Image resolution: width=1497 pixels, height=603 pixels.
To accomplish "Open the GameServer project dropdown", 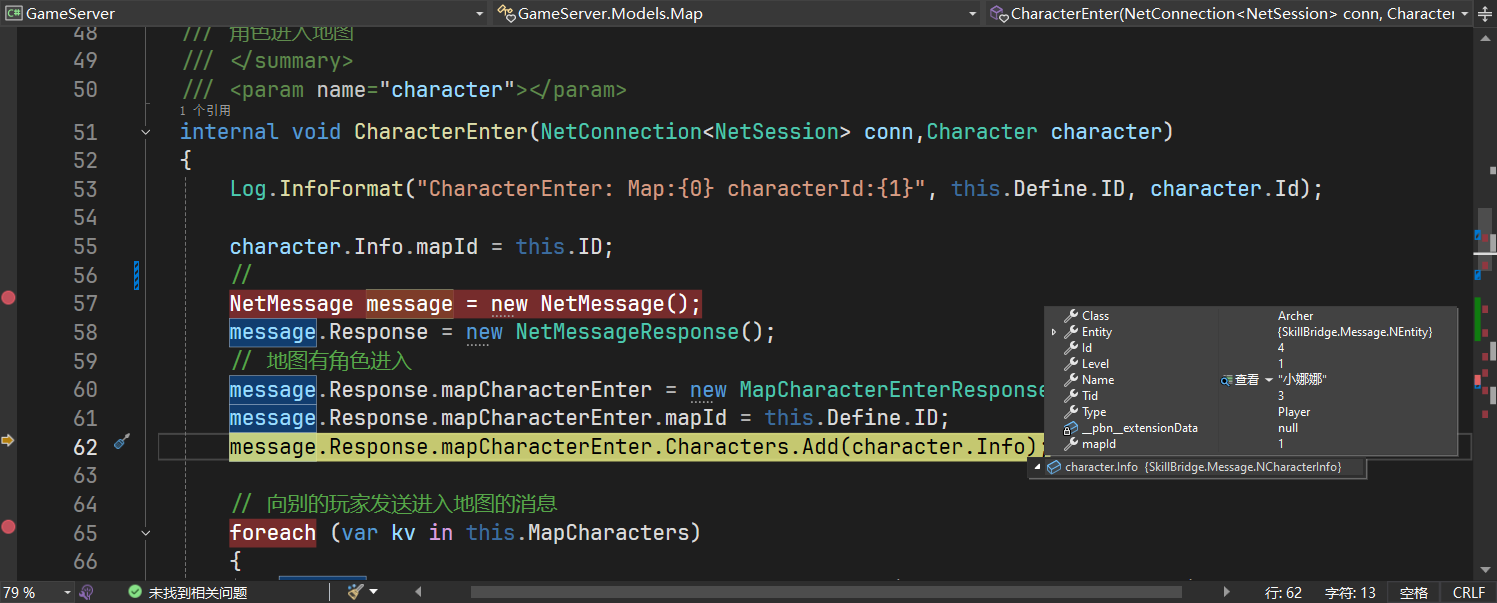I will coord(478,14).
